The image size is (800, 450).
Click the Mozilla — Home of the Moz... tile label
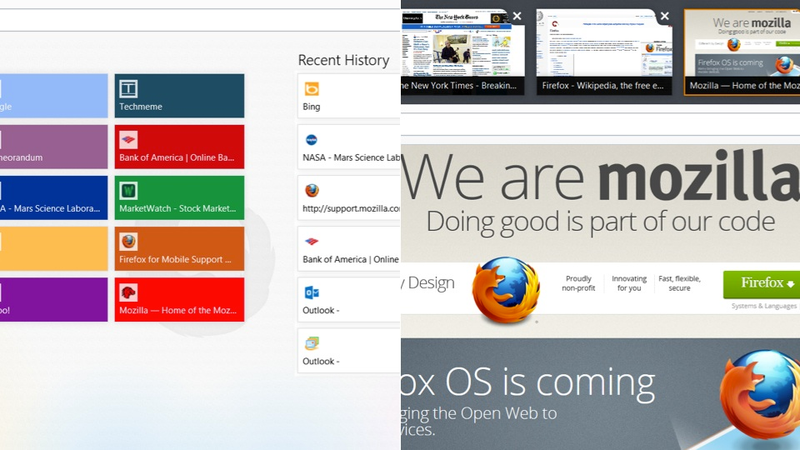pos(178,310)
